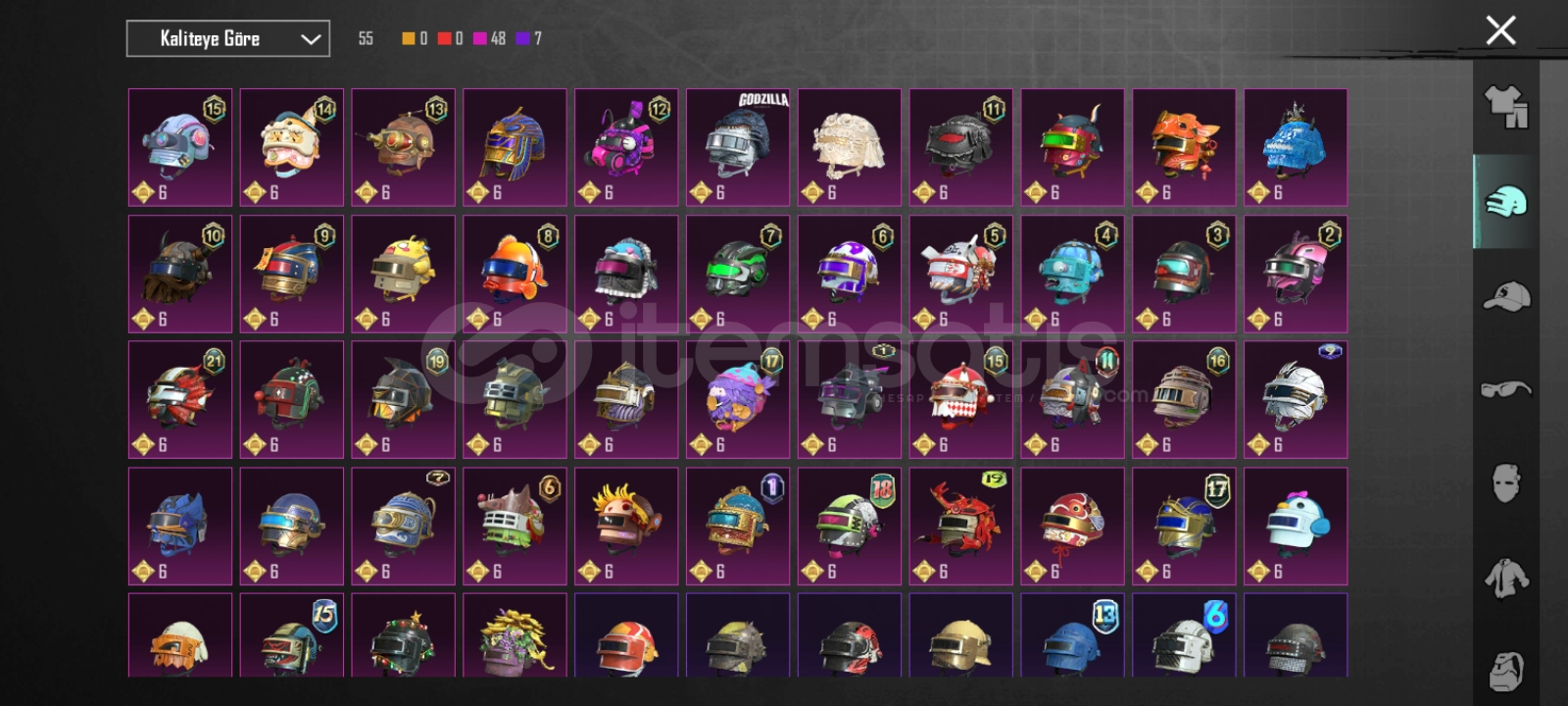Choose the green visor helmet numbered 7
The width and height of the screenshot is (1568, 706).
[x=738, y=274]
